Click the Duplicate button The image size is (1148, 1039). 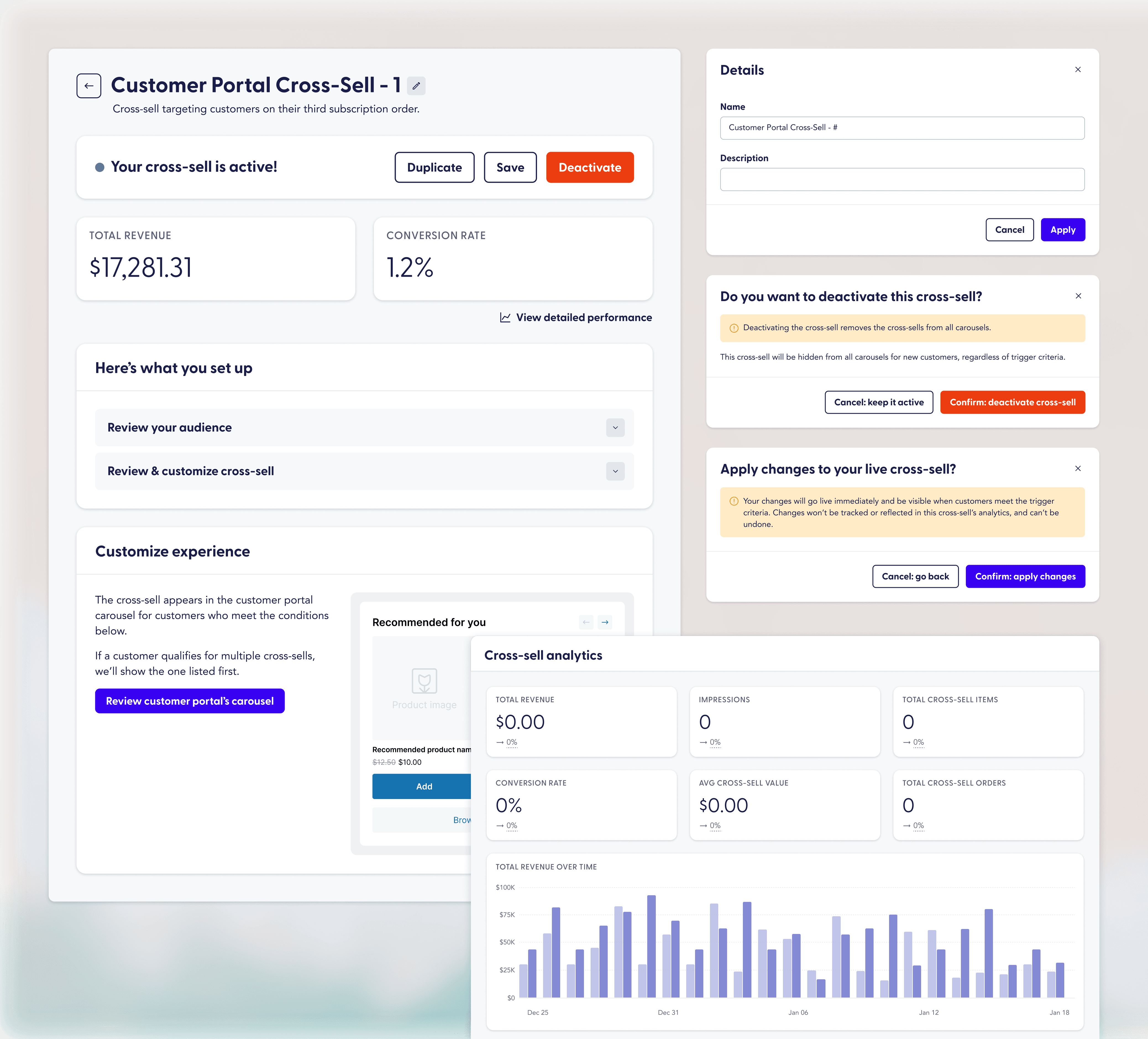click(x=434, y=168)
